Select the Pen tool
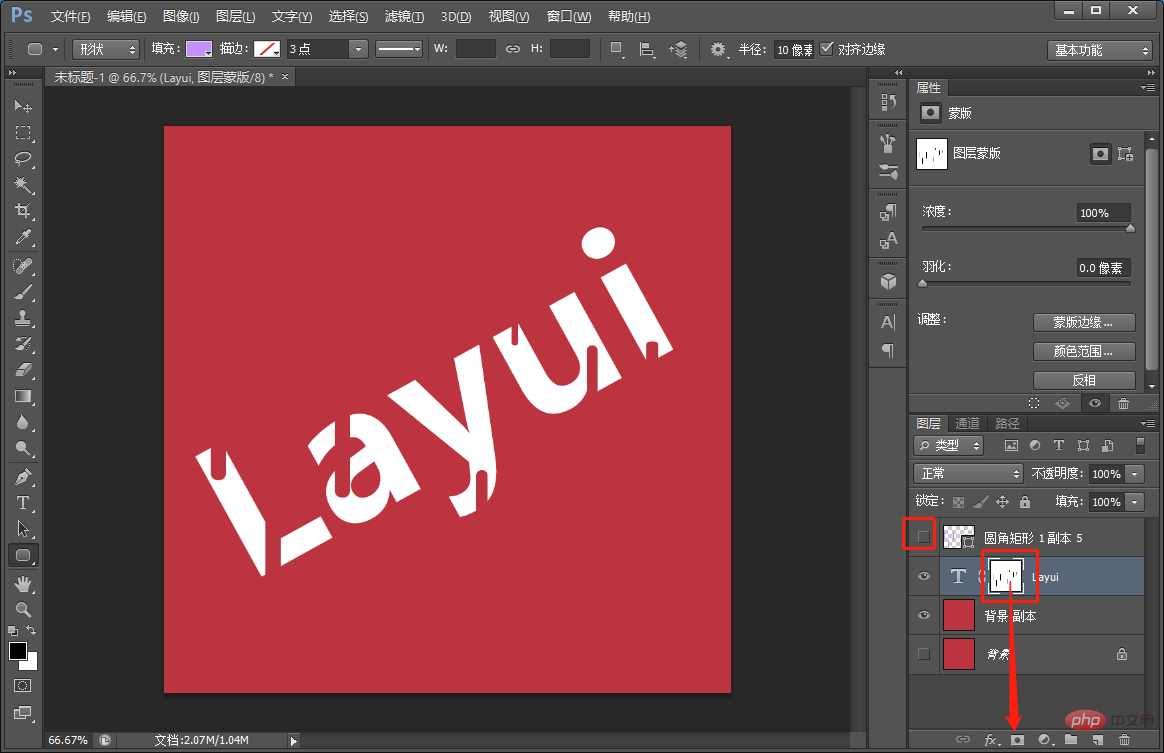Screen dimensions: 1164x753 (23, 477)
